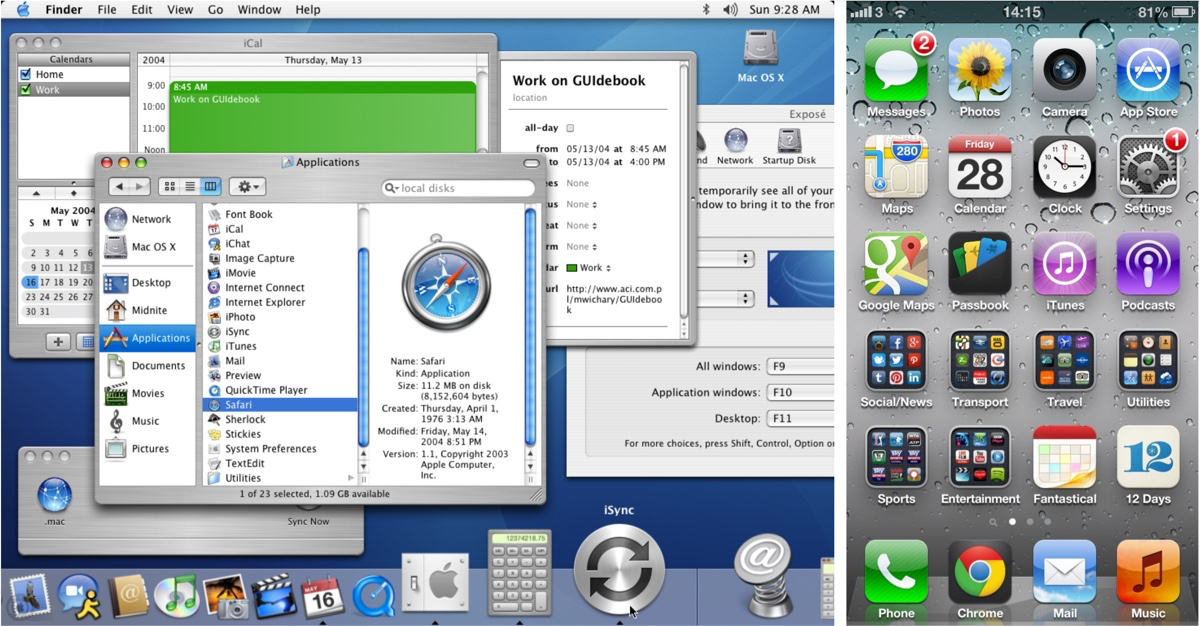Open the Clock app icon
The height and width of the screenshot is (626, 1200).
click(1064, 167)
